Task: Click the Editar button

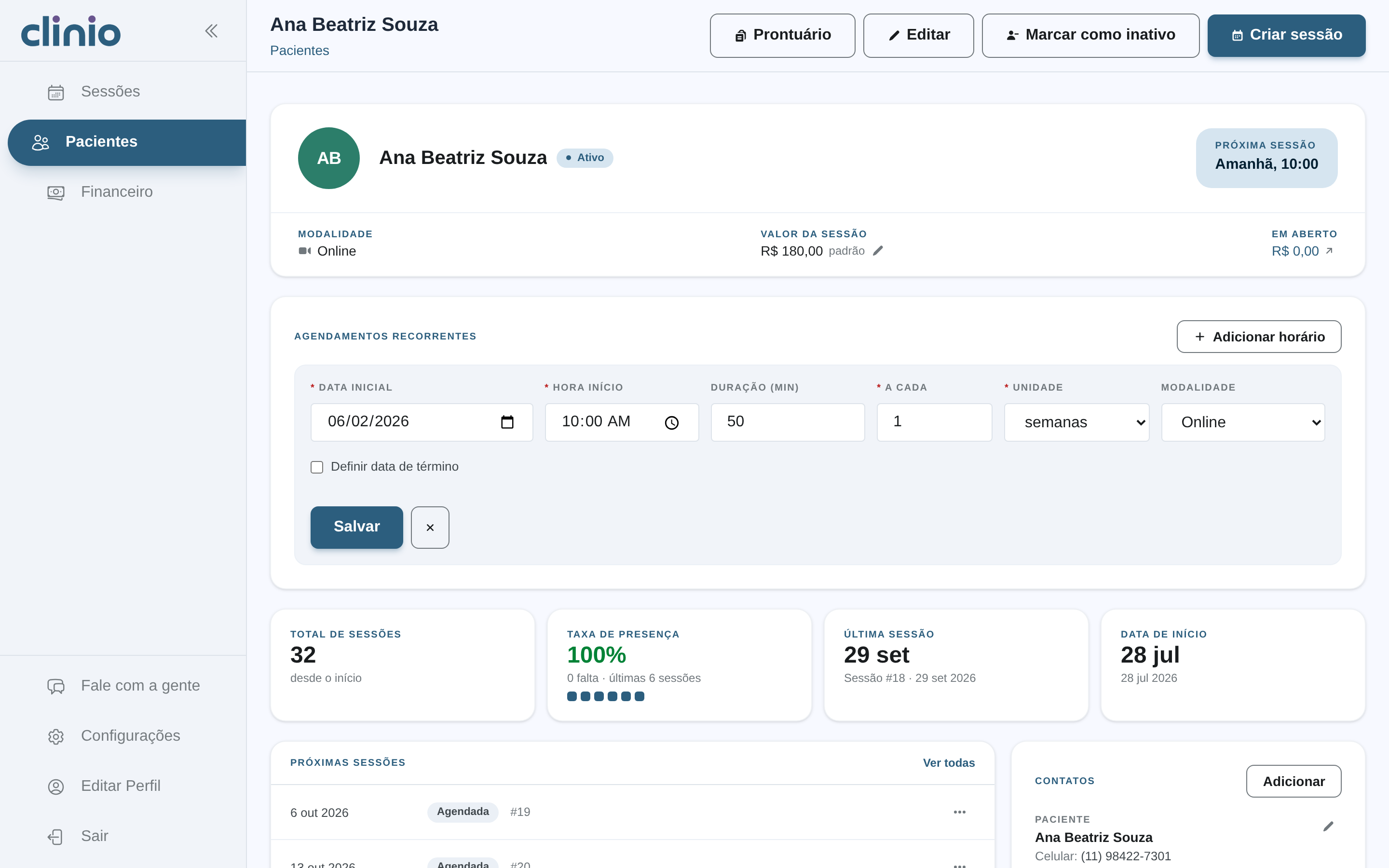Action: (918, 35)
